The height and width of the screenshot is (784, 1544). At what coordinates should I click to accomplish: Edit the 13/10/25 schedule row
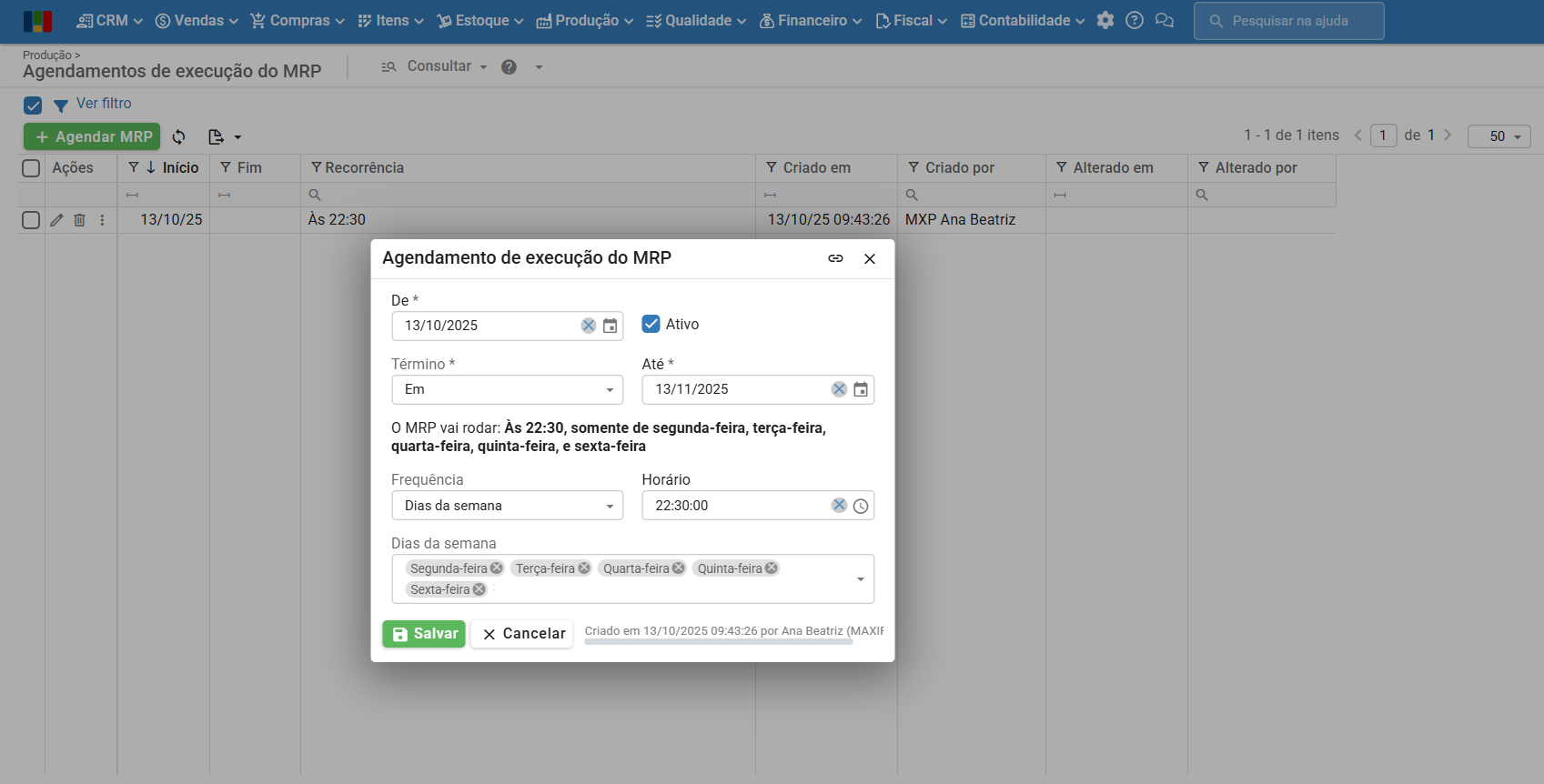pyautogui.click(x=56, y=220)
